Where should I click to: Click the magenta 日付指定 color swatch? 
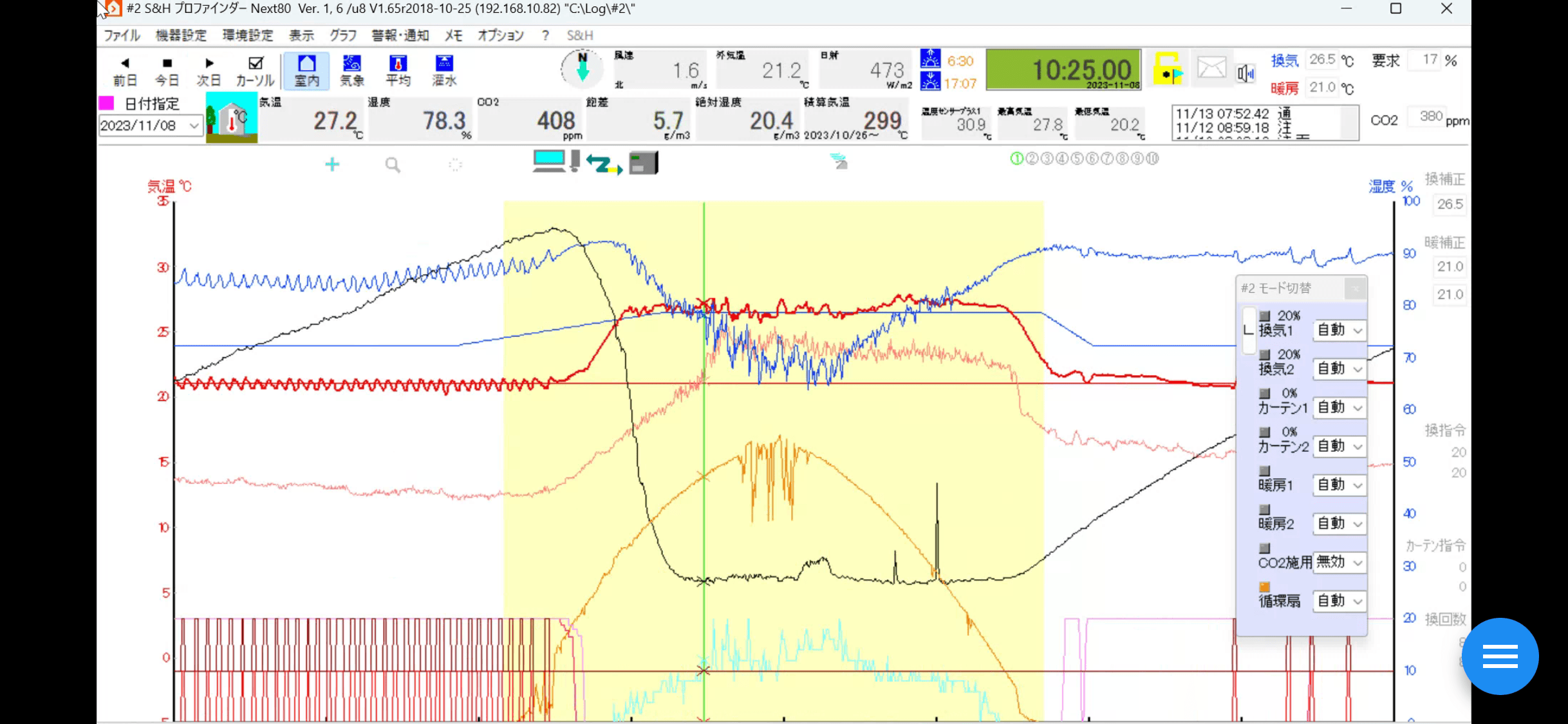(106, 103)
